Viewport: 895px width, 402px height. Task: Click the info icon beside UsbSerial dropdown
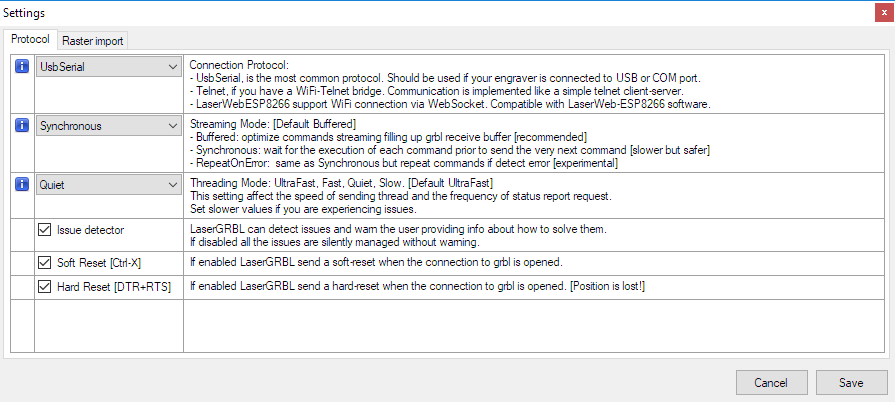[22, 66]
